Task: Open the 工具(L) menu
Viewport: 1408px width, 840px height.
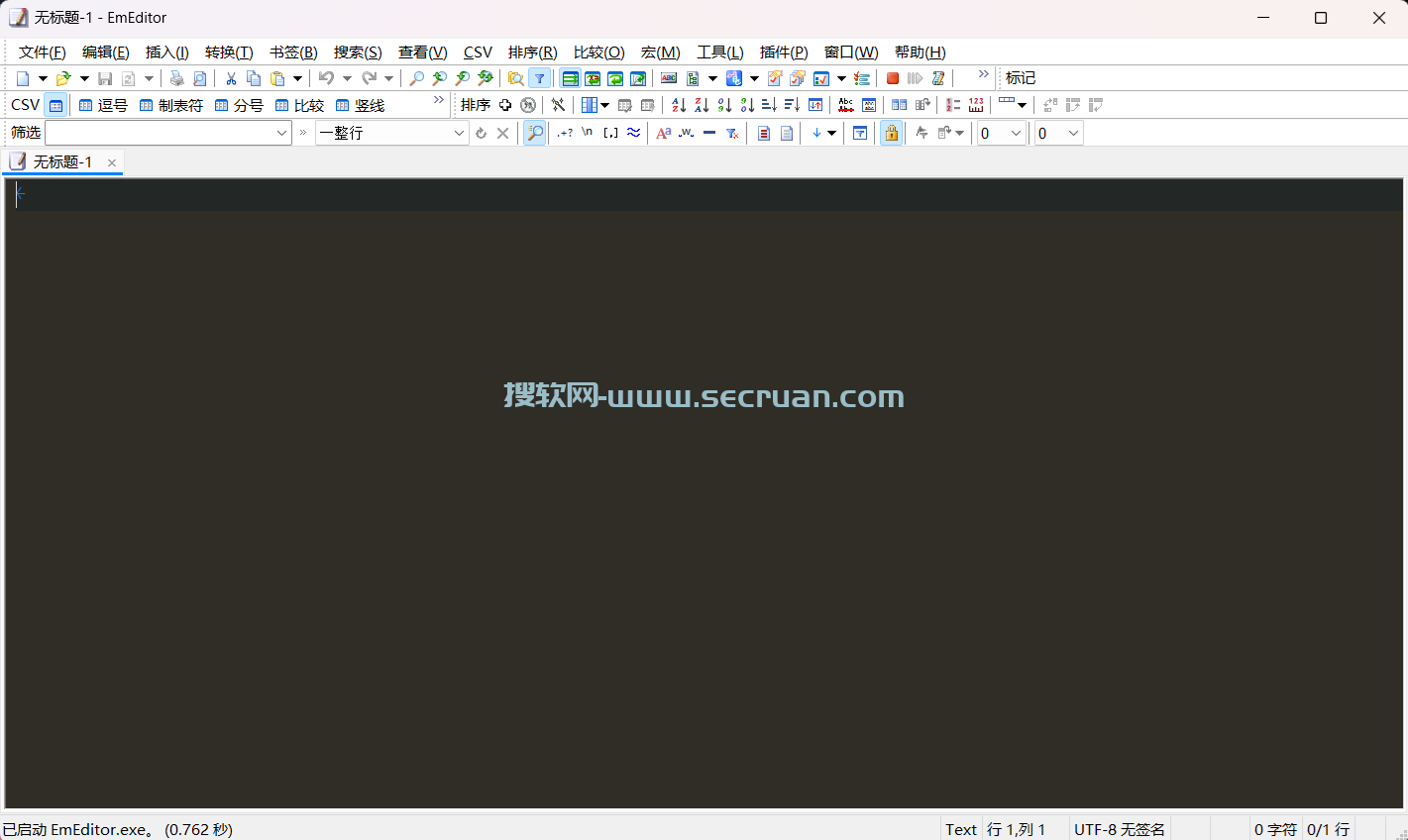Action: 719,52
